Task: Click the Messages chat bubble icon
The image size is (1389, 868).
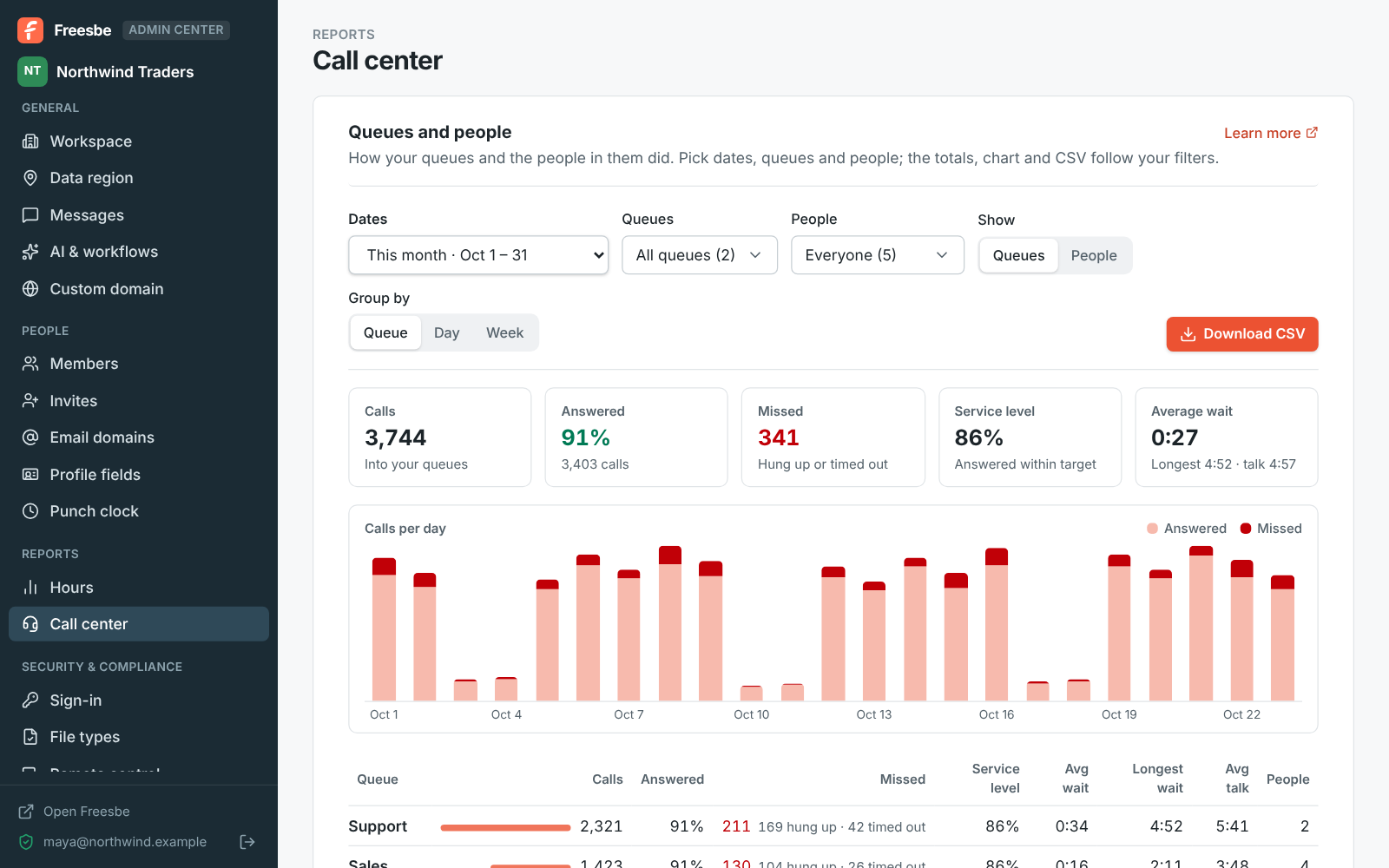Action: (30, 215)
